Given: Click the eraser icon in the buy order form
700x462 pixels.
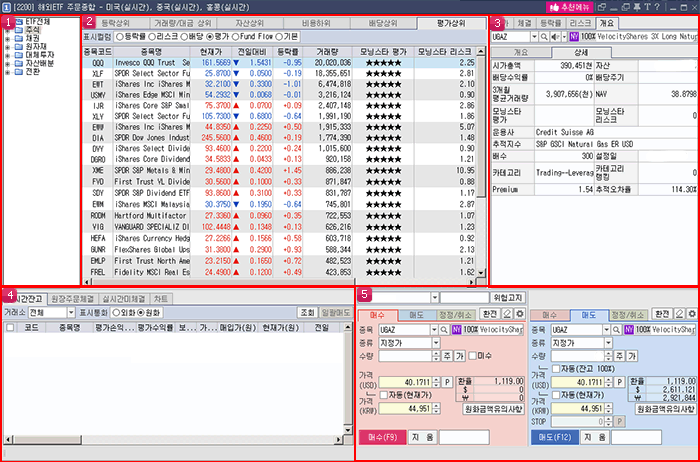Looking at the screenshot, I should (507, 314).
